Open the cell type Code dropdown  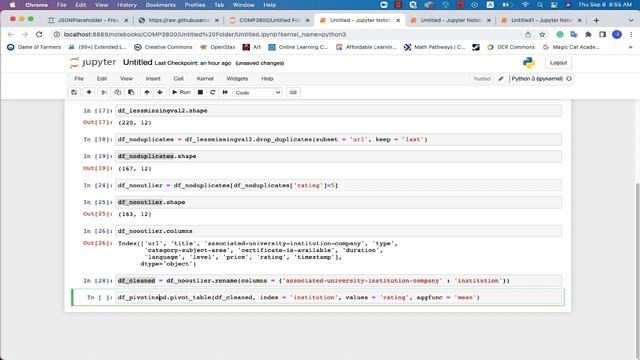pyautogui.click(x=258, y=93)
